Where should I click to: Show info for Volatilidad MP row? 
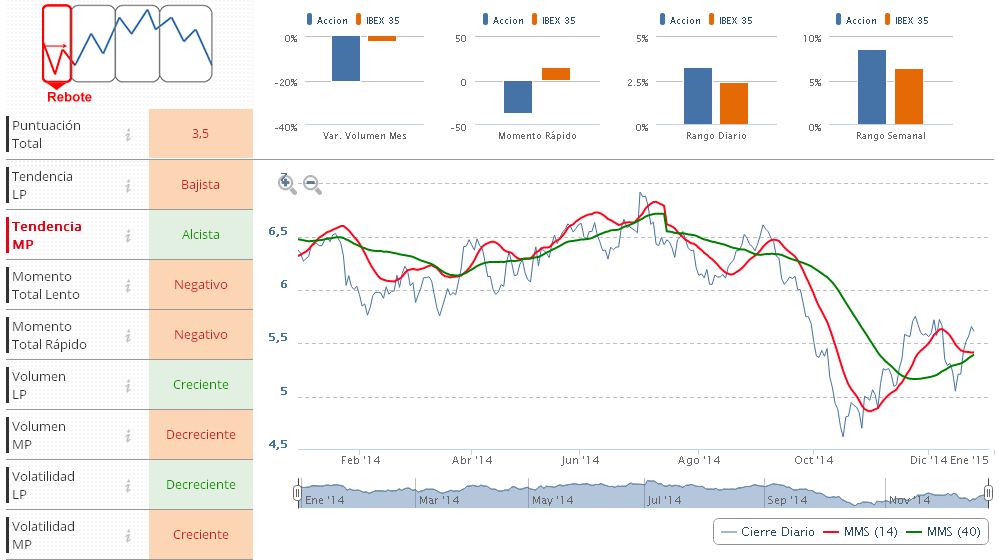pos(128,535)
